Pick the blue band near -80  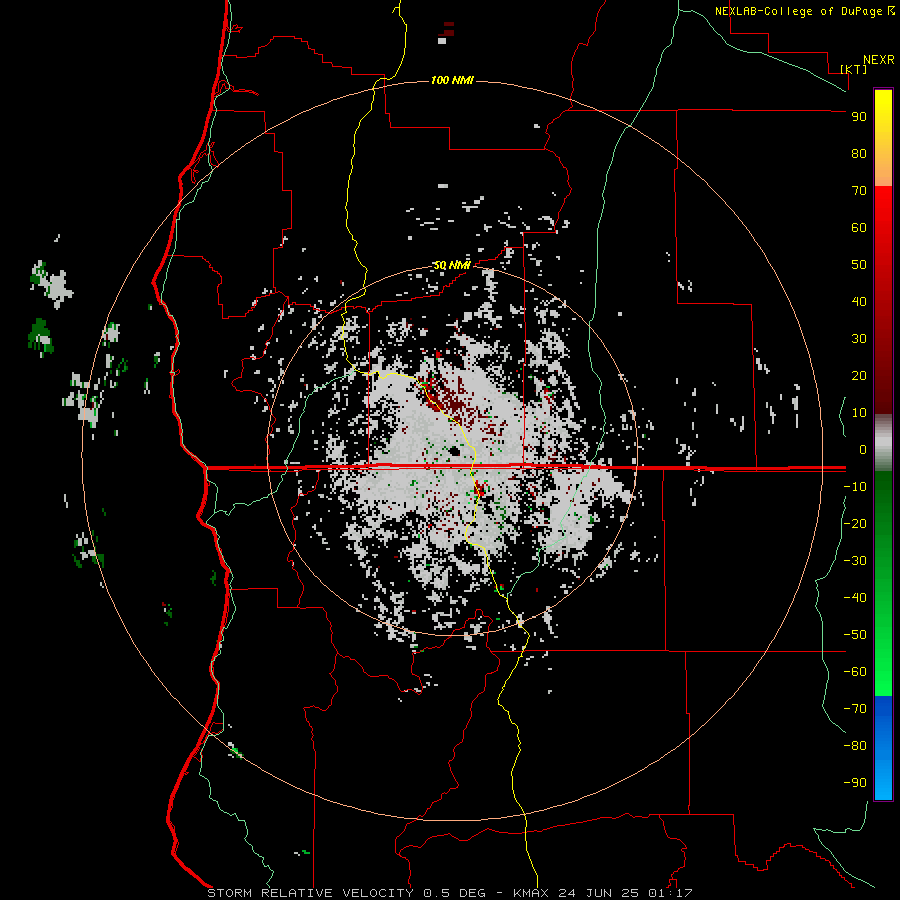[883, 746]
